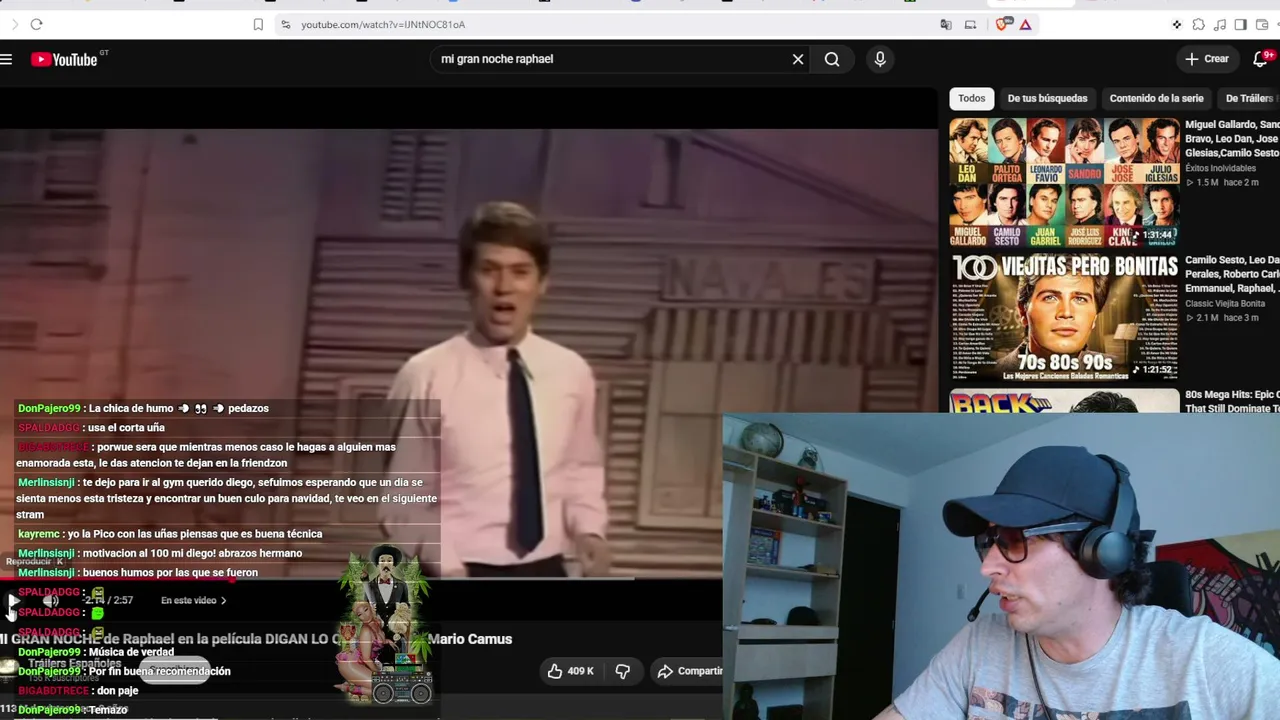The height and width of the screenshot is (720, 1280).
Task: Click the browser address bar URL
Action: click(x=383, y=24)
